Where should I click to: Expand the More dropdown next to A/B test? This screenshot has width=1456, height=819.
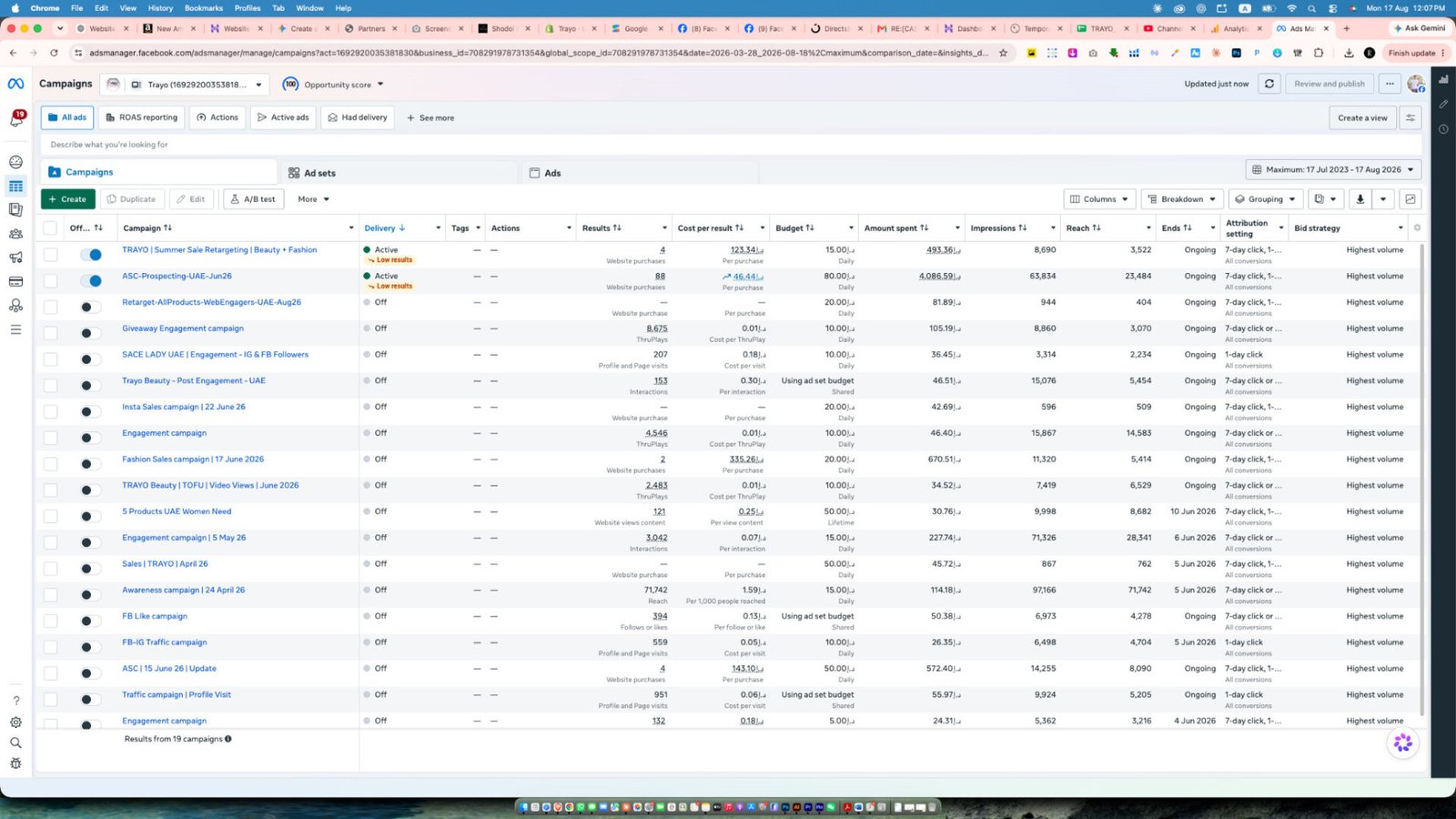pyautogui.click(x=313, y=199)
